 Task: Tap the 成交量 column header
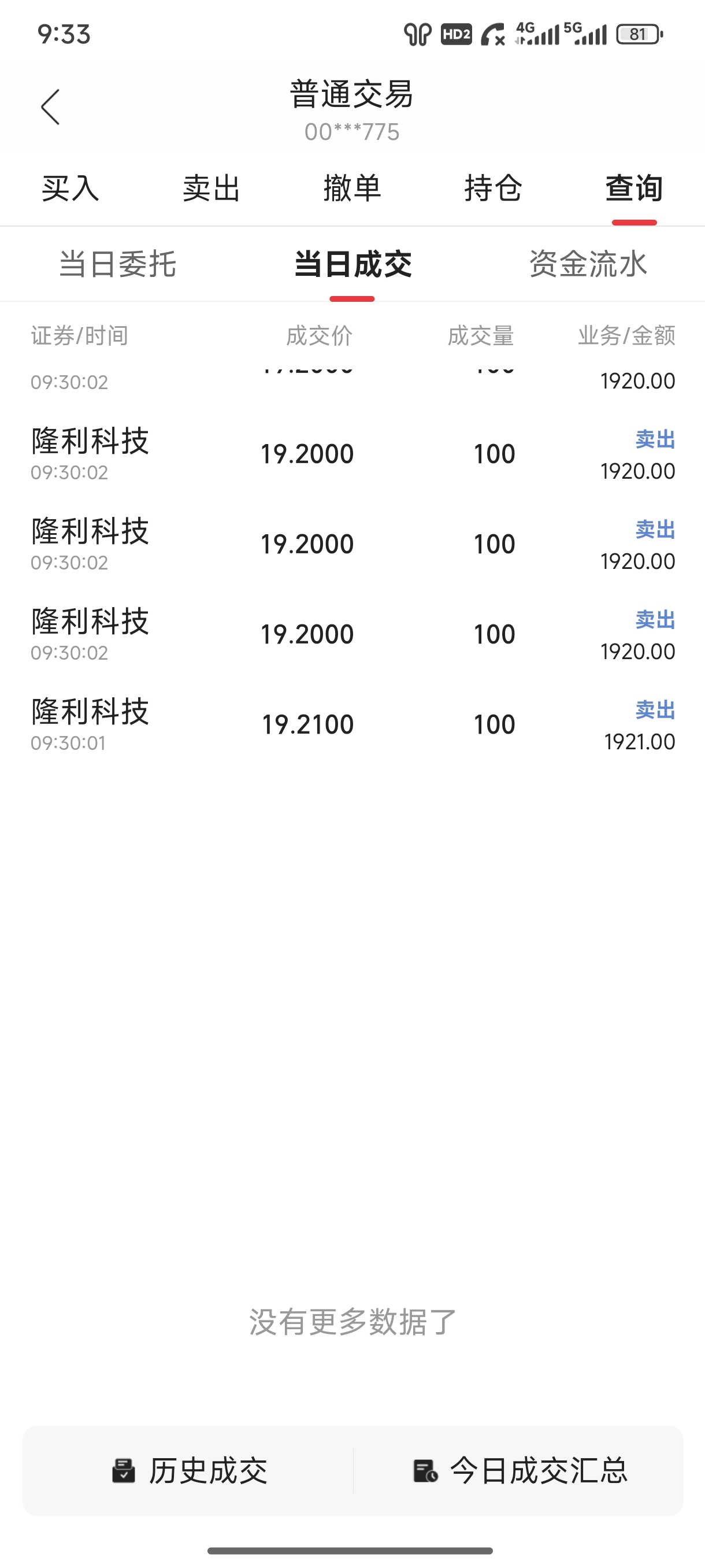pos(481,335)
